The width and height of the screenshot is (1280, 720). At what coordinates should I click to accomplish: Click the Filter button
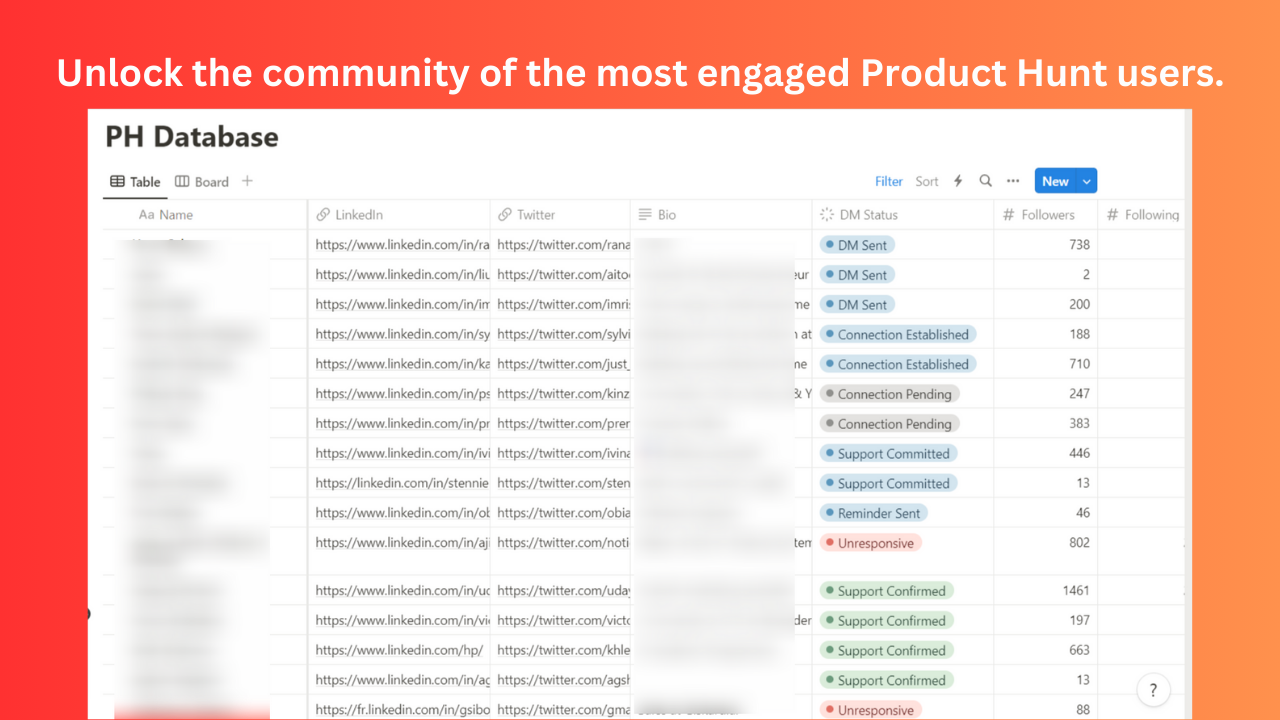coord(889,181)
